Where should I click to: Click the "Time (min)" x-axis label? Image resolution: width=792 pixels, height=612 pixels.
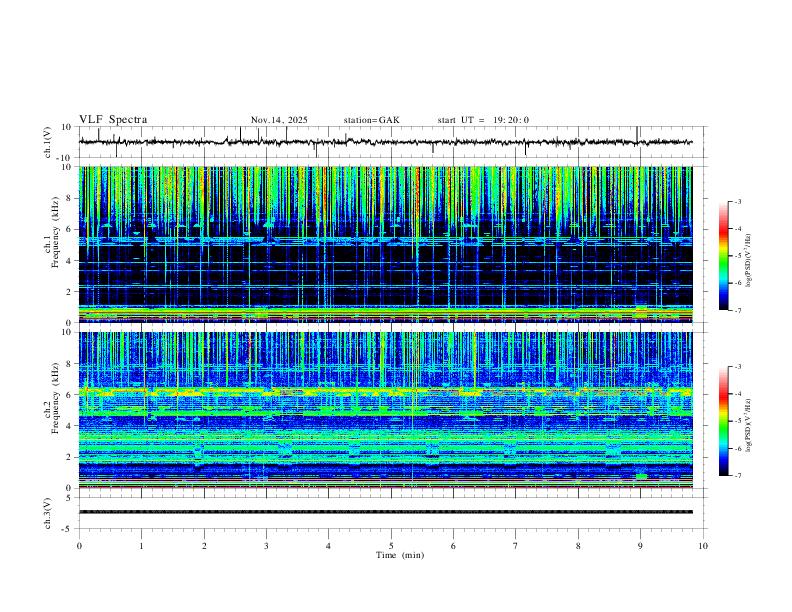[400, 555]
